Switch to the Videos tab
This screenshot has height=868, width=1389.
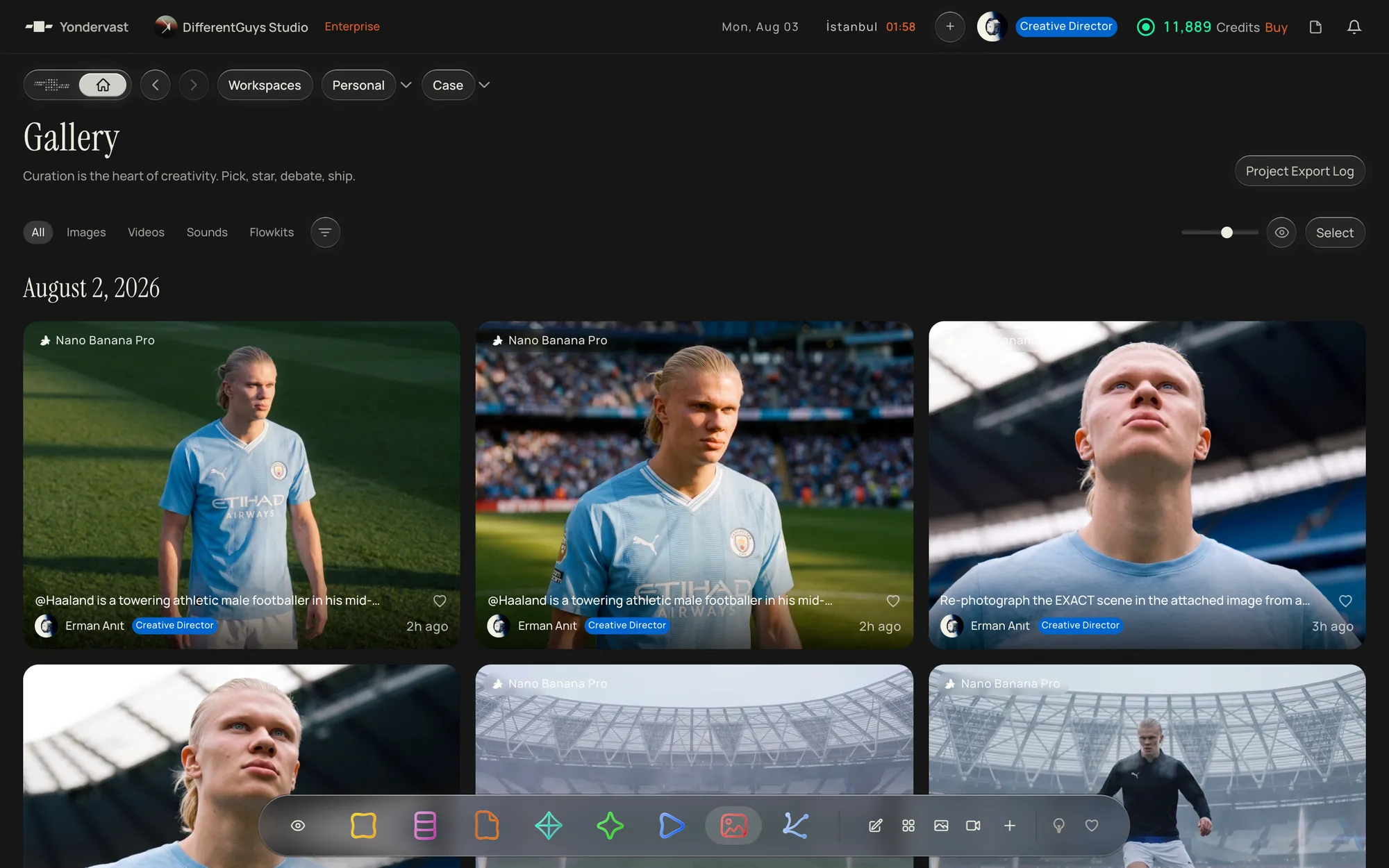[x=146, y=232]
